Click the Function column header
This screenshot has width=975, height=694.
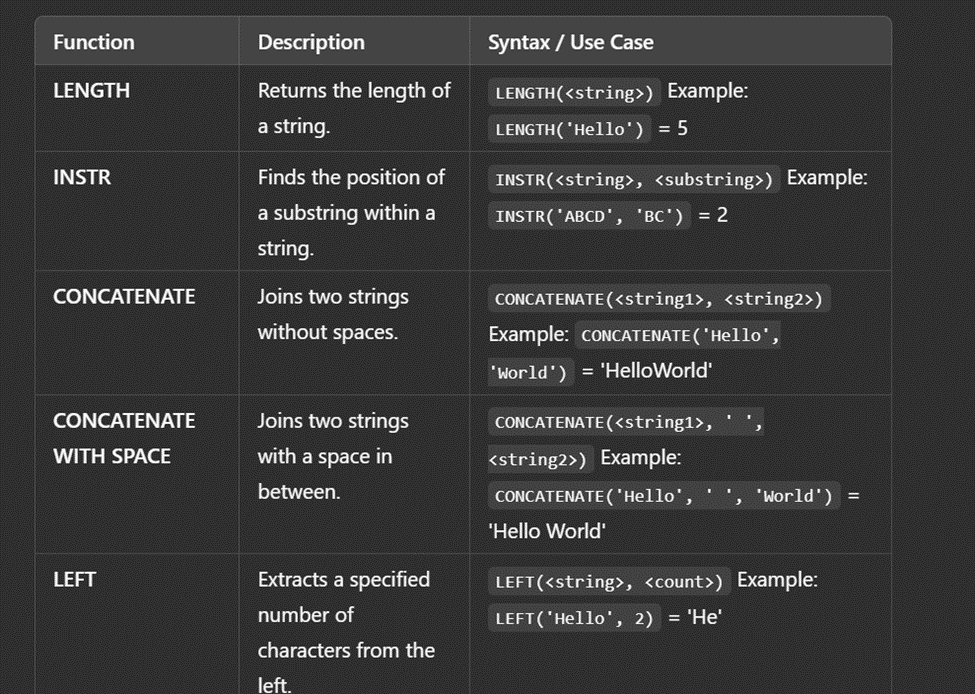94,42
